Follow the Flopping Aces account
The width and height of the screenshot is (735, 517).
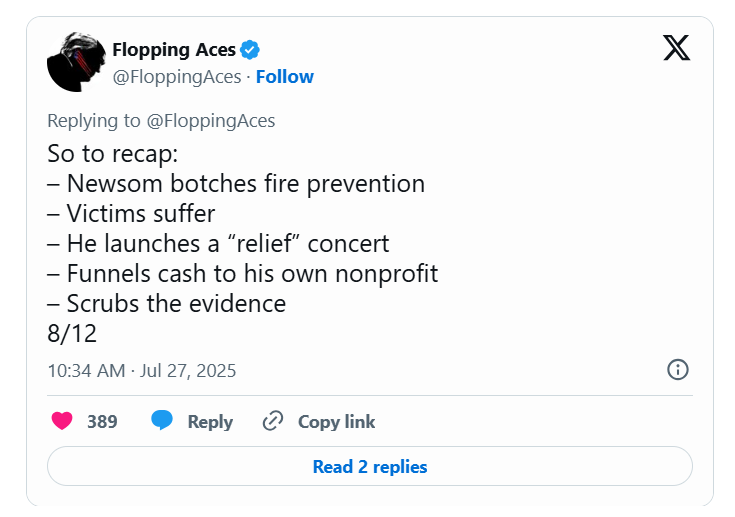[285, 77]
